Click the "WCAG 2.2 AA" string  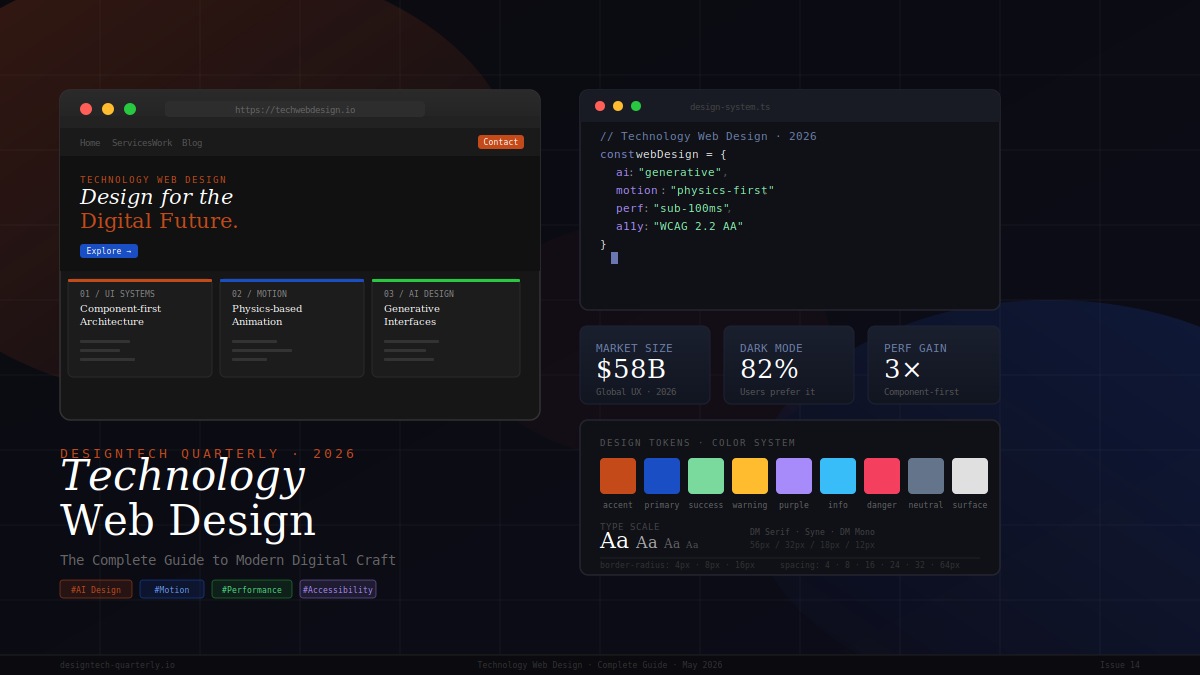point(698,226)
